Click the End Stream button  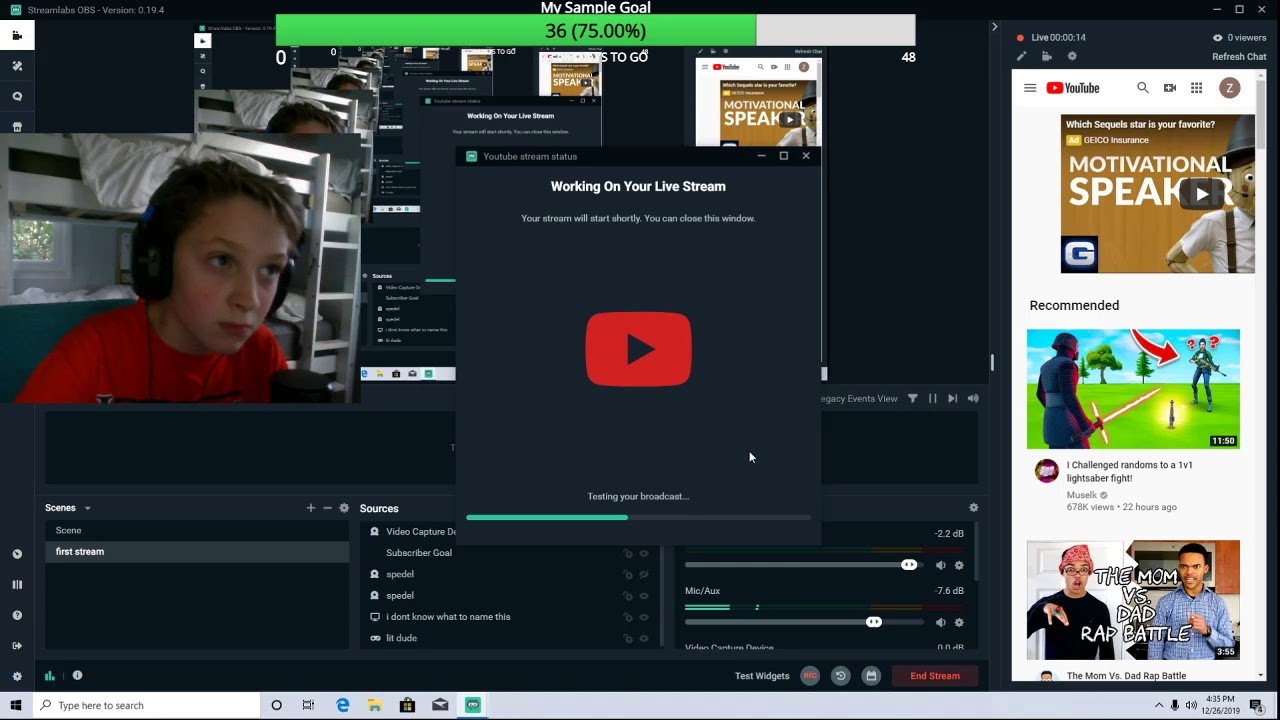coord(935,676)
